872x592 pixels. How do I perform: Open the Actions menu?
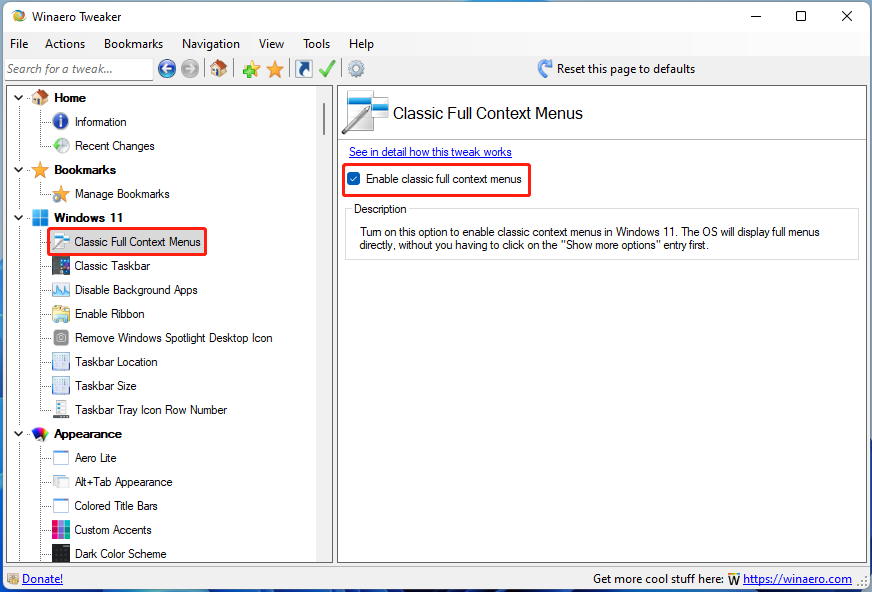point(65,44)
